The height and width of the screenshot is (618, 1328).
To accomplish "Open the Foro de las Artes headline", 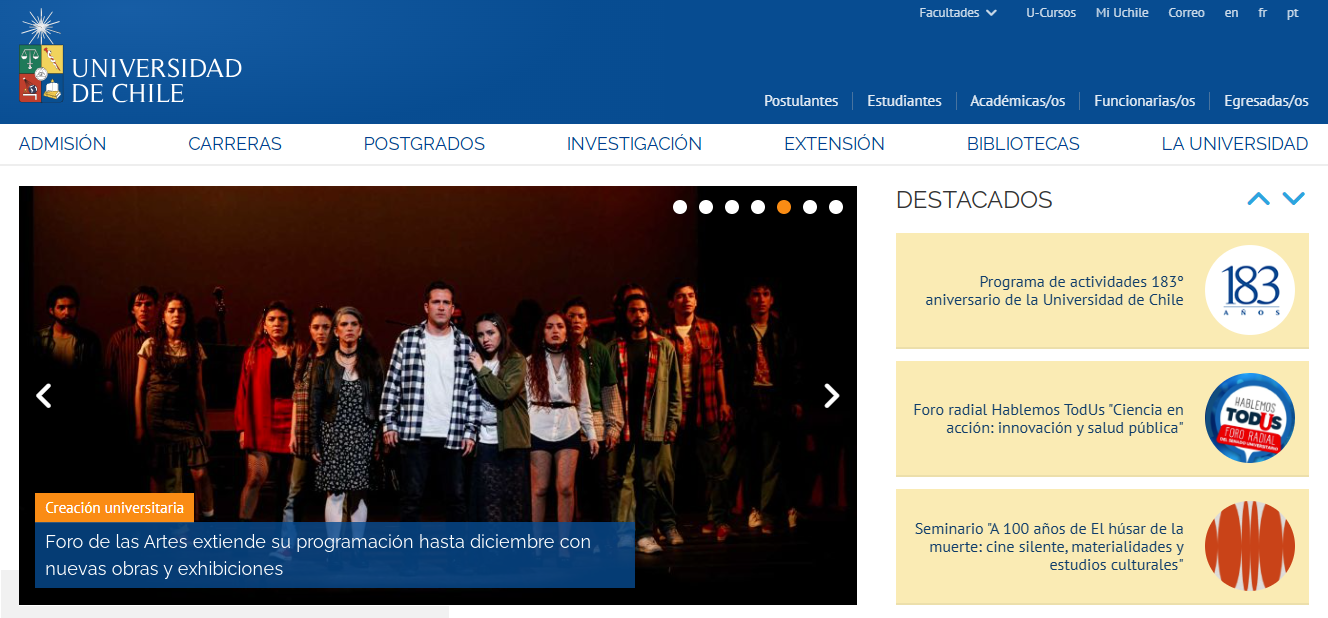I will click(318, 555).
